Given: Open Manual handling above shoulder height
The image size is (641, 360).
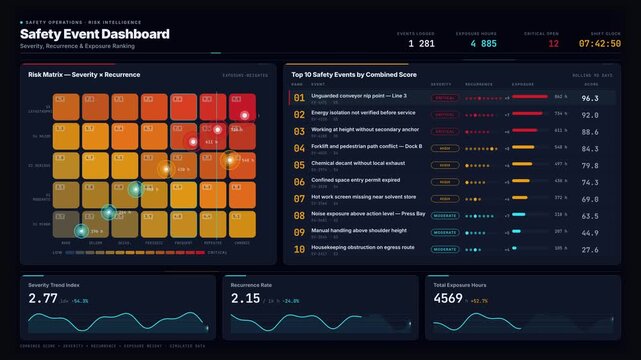Looking at the screenshot, I should 452,233.
